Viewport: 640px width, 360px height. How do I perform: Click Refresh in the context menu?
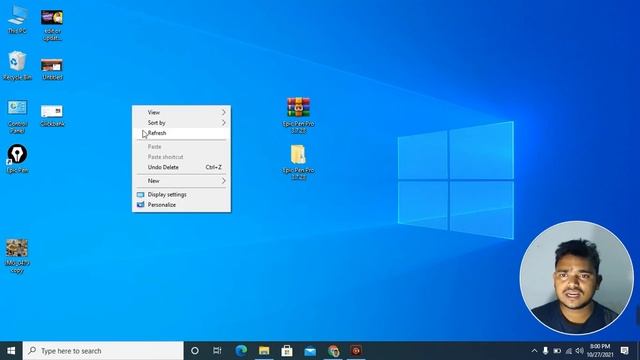coord(181,133)
